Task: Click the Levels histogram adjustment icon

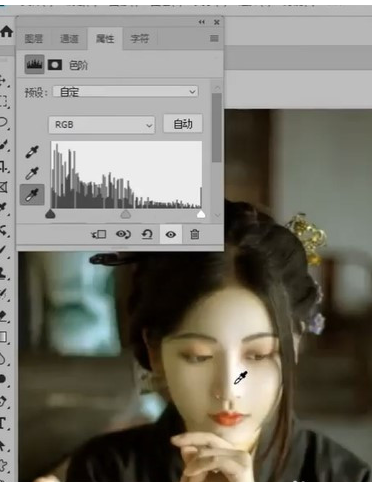Action: click(34, 64)
